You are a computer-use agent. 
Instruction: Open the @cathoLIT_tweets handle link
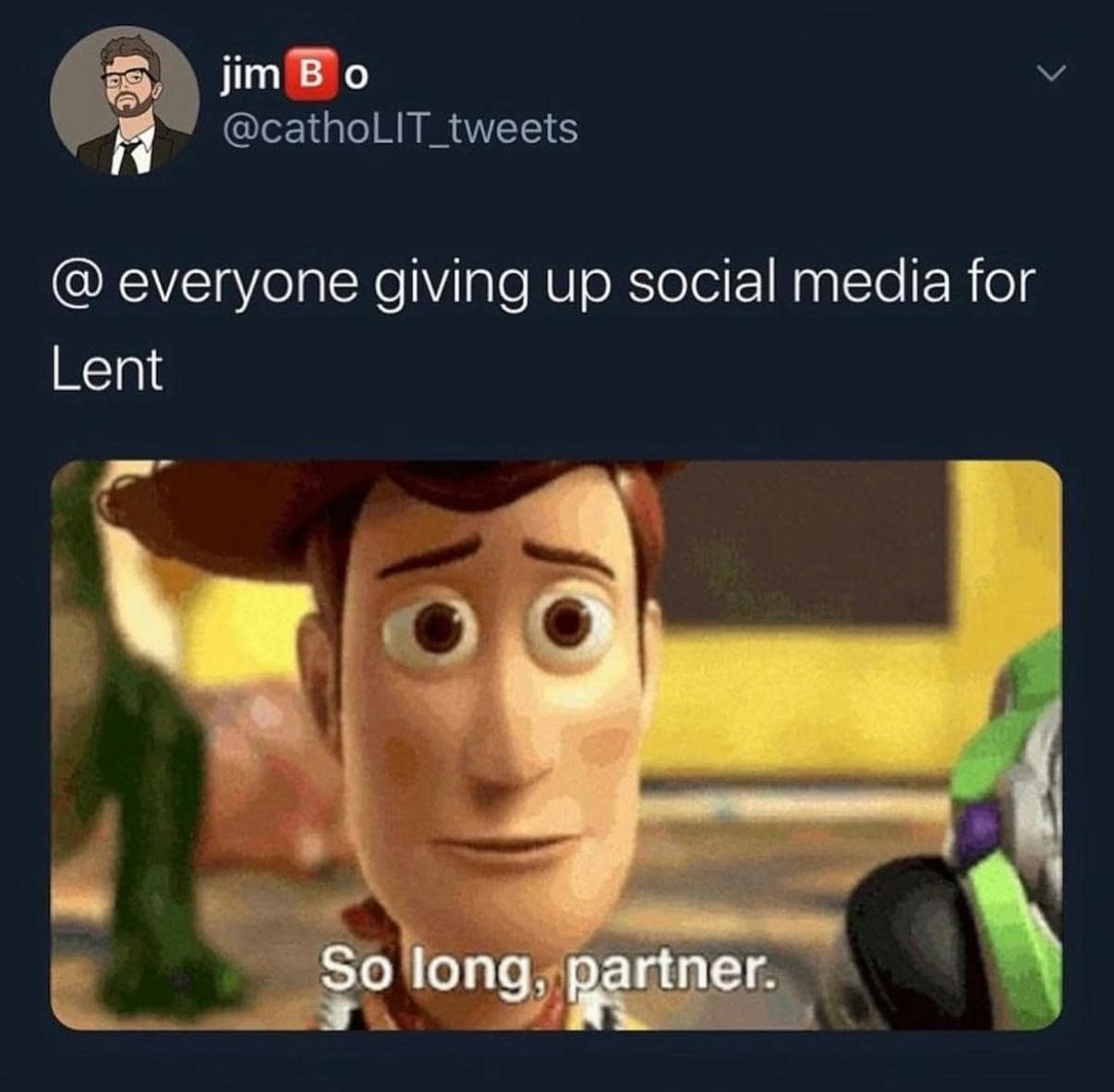400,129
